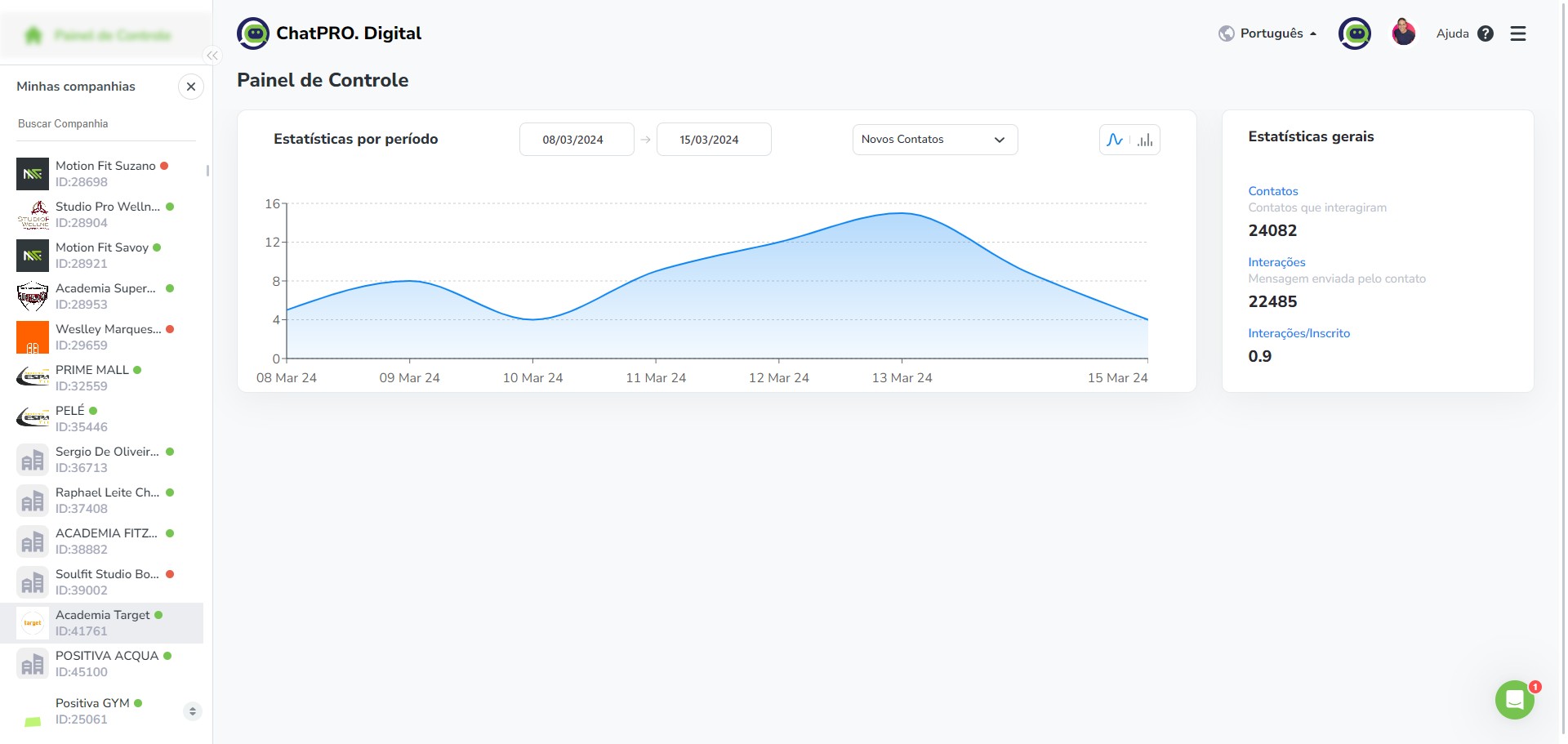The height and width of the screenshot is (744, 1568).
Task: Open the hamburger menu icon
Action: coord(1518,33)
